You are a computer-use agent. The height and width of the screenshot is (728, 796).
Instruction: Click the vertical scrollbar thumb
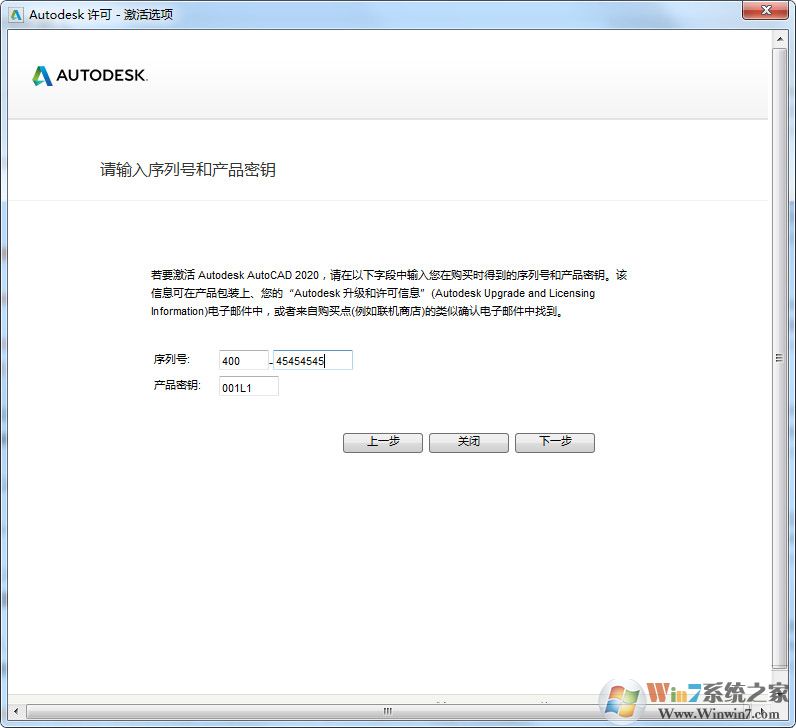pos(780,359)
